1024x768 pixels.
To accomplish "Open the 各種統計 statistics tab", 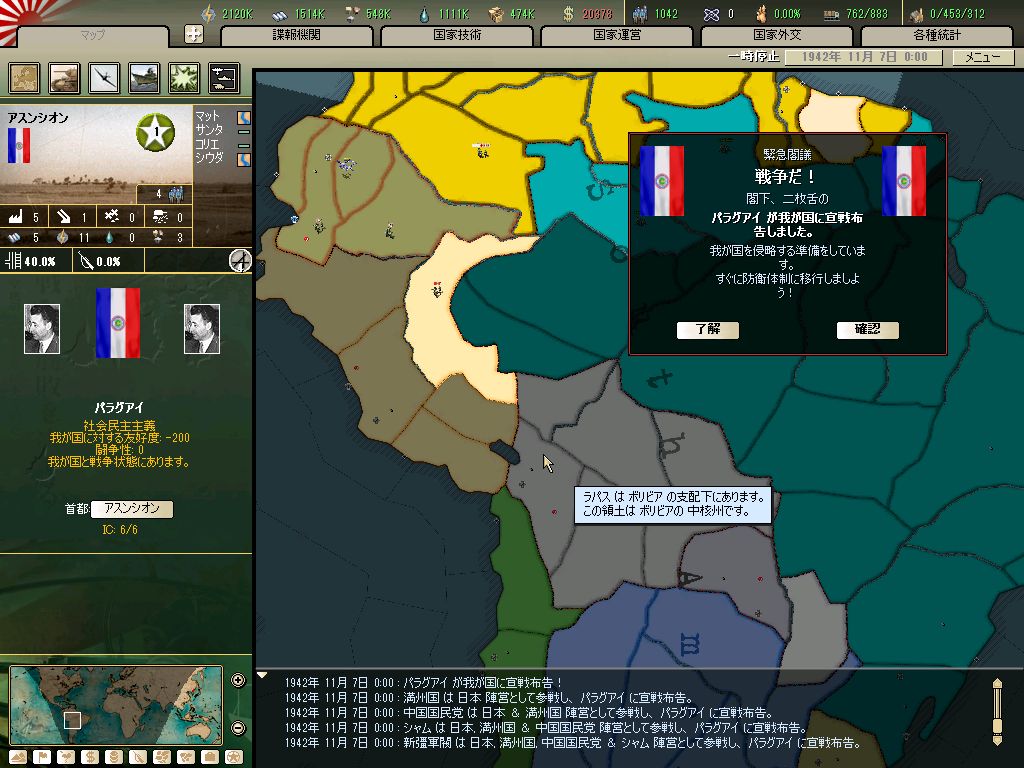I will click(x=938, y=35).
